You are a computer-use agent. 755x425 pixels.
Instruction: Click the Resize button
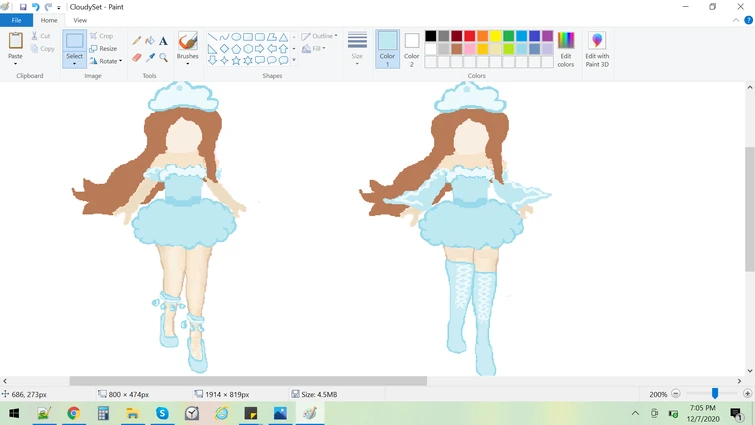103,48
